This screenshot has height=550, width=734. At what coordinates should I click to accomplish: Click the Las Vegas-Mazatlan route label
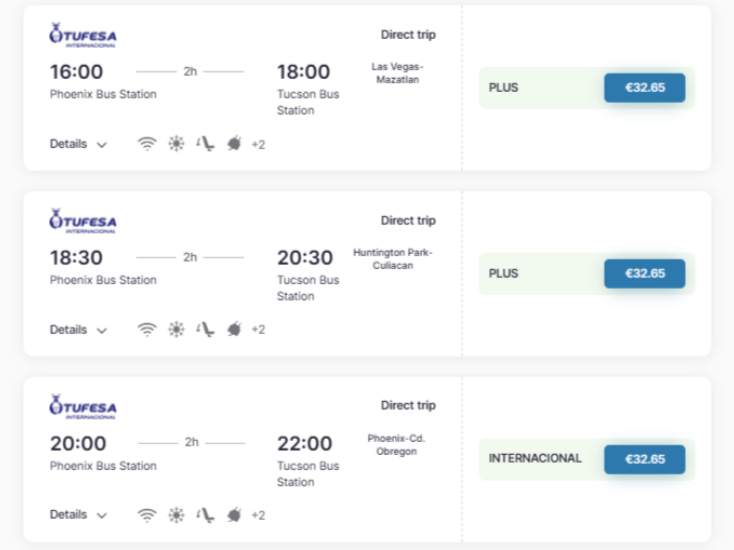pyautogui.click(x=397, y=73)
